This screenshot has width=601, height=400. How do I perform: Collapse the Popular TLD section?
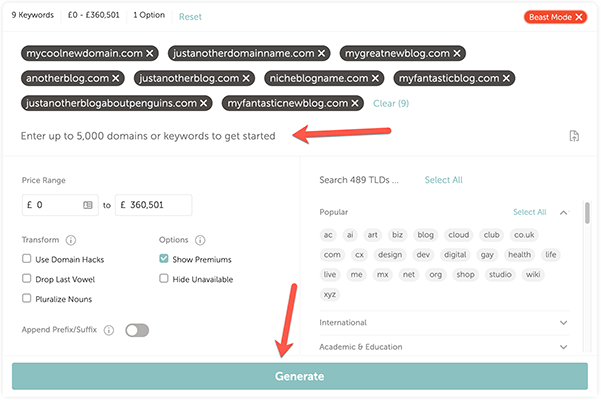tap(563, 213)
